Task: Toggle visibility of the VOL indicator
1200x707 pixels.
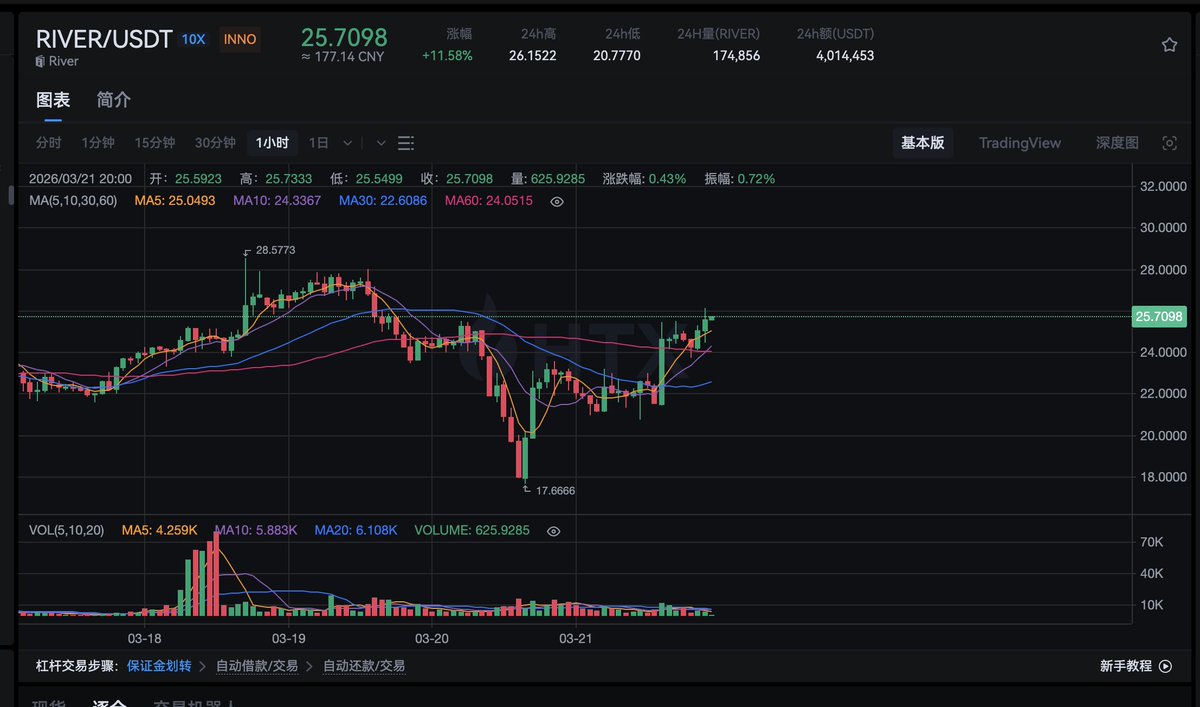Action: click(553, 530)
